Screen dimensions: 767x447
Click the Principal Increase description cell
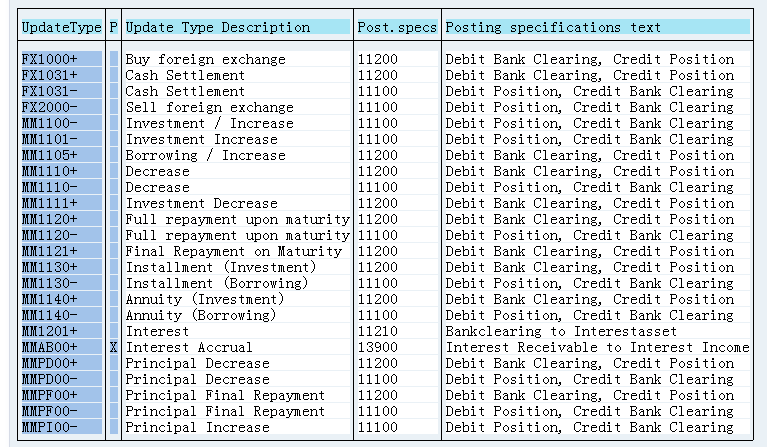(x=197, y=427)
